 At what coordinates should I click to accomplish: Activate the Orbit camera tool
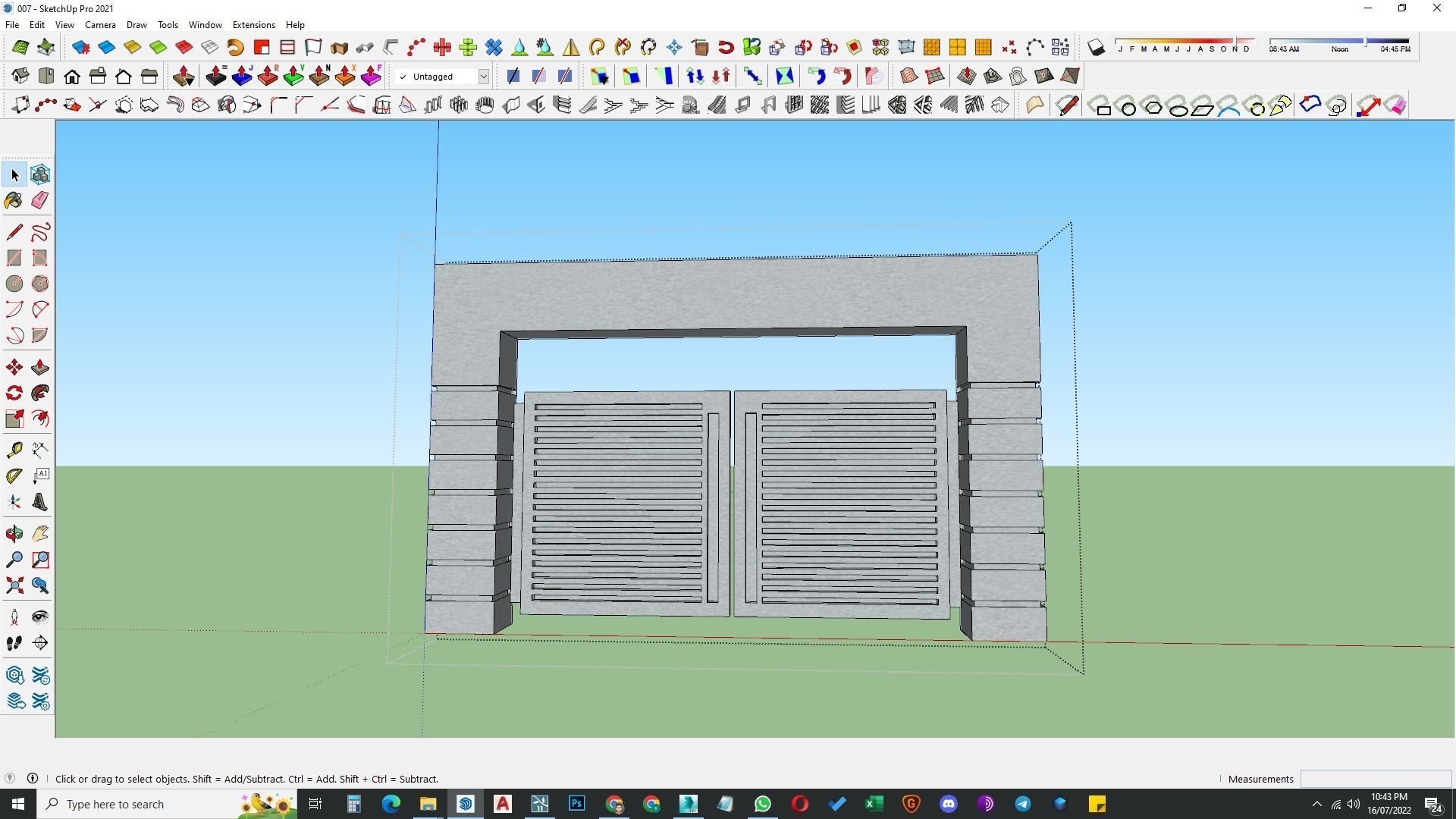(14, 534)
